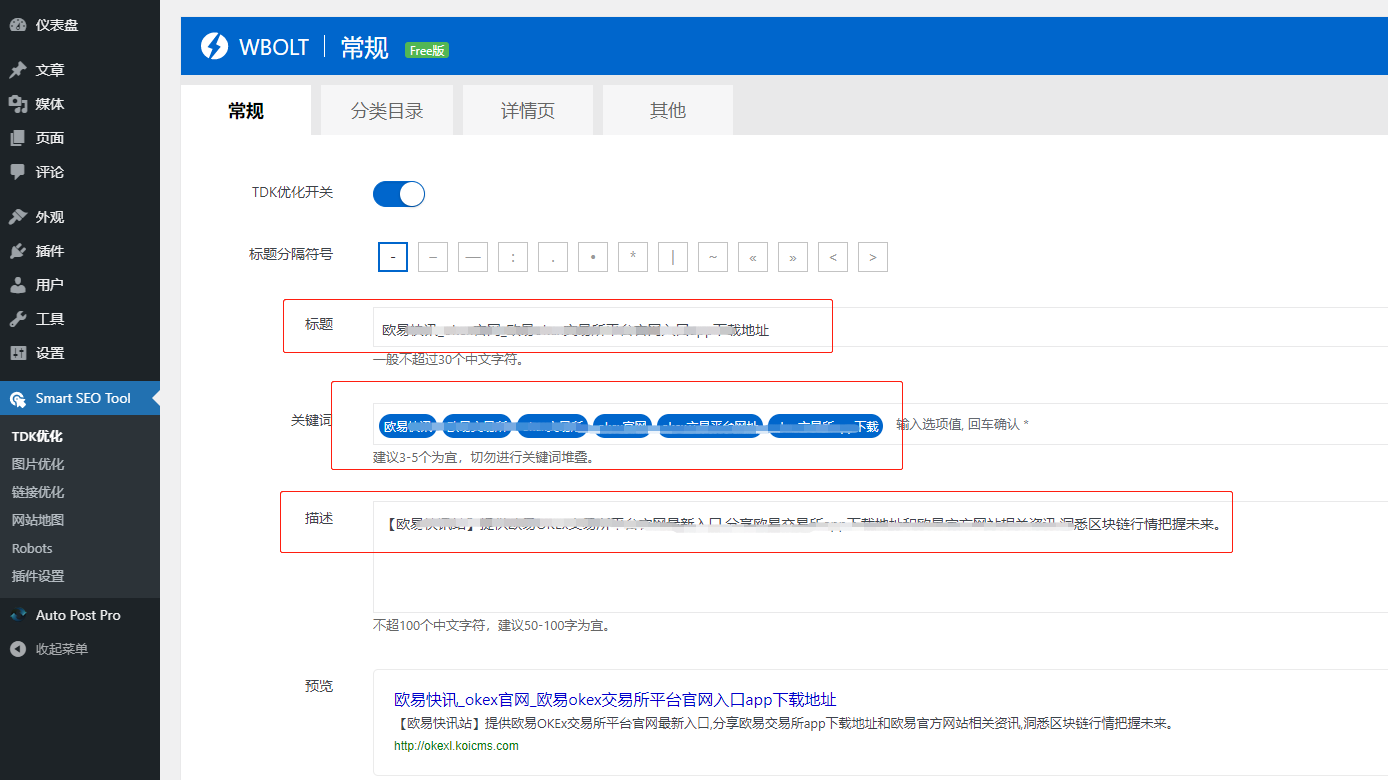The height and width of the screenshot is (780, 1388).
Task: Go to the 页面 menu item
Action: click(x=80, y=138)
